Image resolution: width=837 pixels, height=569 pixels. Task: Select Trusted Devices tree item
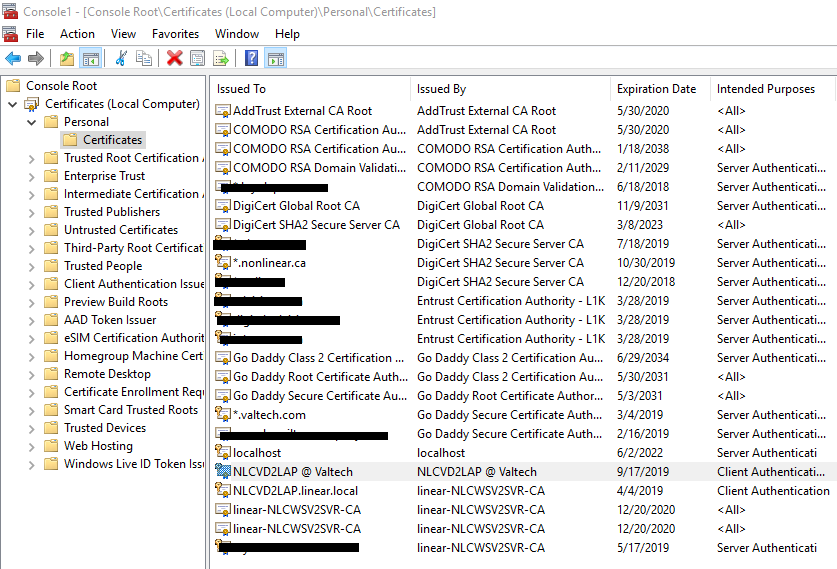(x=105, y=428)
